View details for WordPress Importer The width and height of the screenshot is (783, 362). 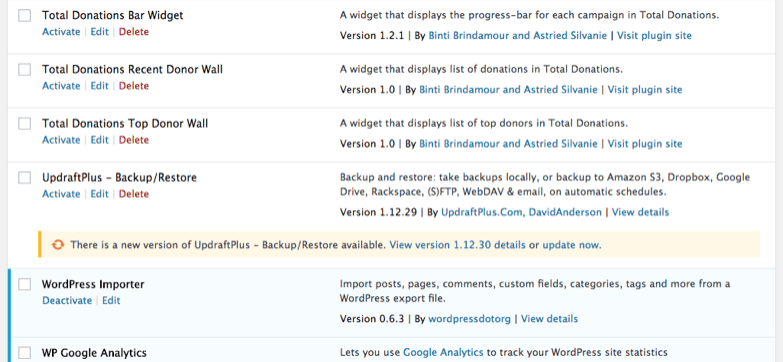549,319
